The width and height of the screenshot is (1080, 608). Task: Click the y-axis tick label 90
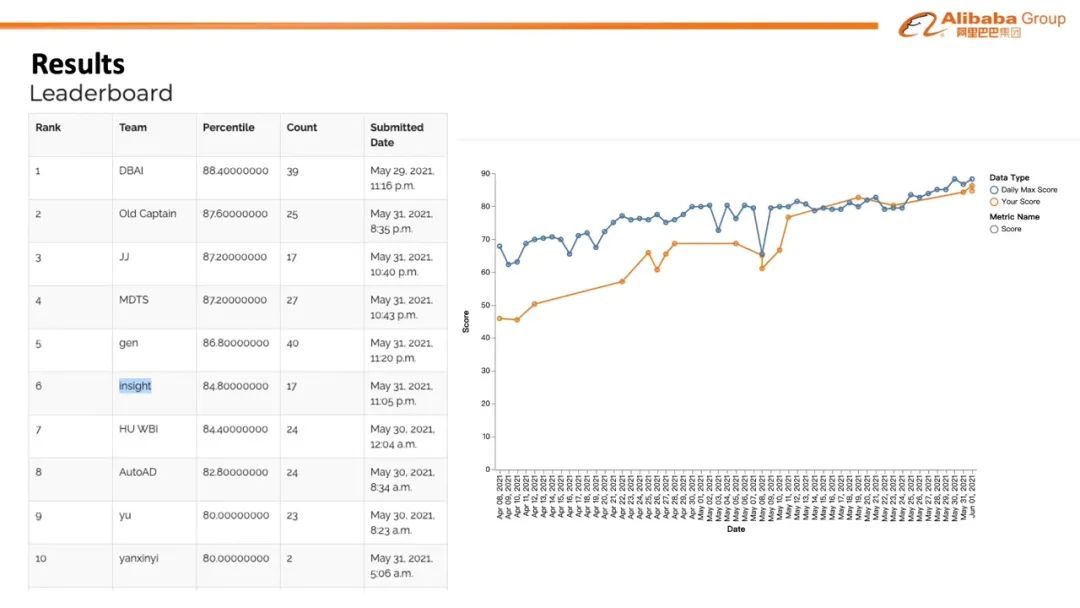486,174
